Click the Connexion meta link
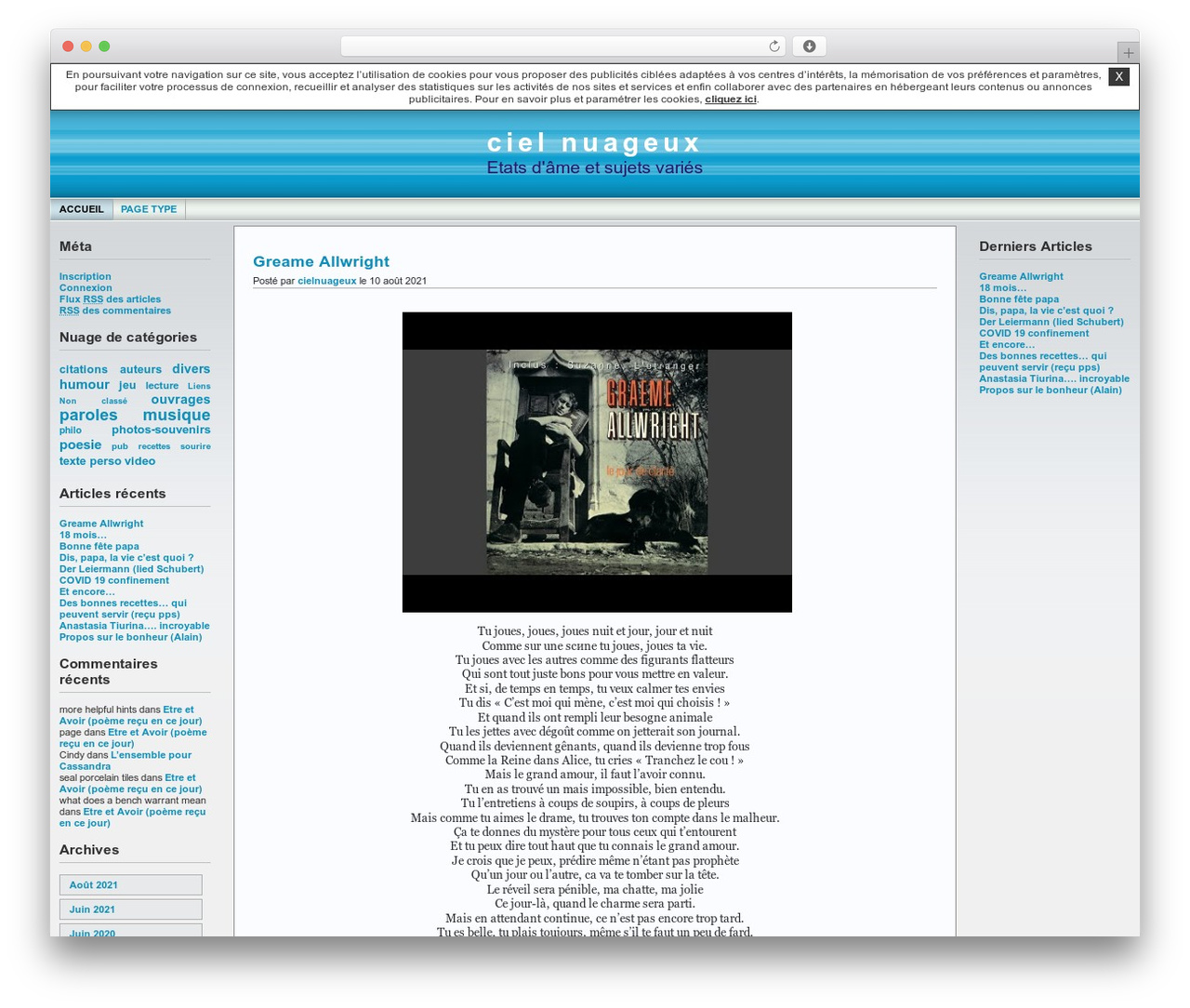 coord(86,287)
